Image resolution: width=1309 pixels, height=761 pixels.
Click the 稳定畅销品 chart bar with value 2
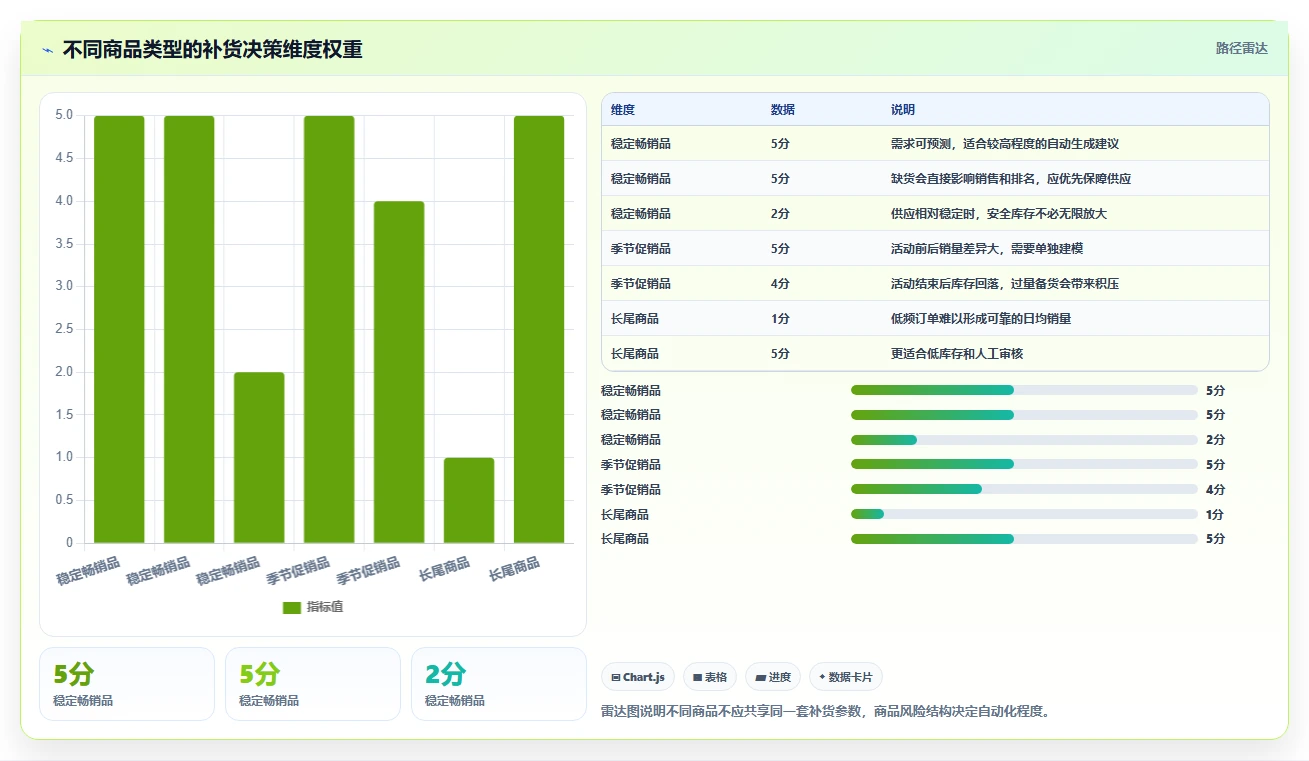259,458
